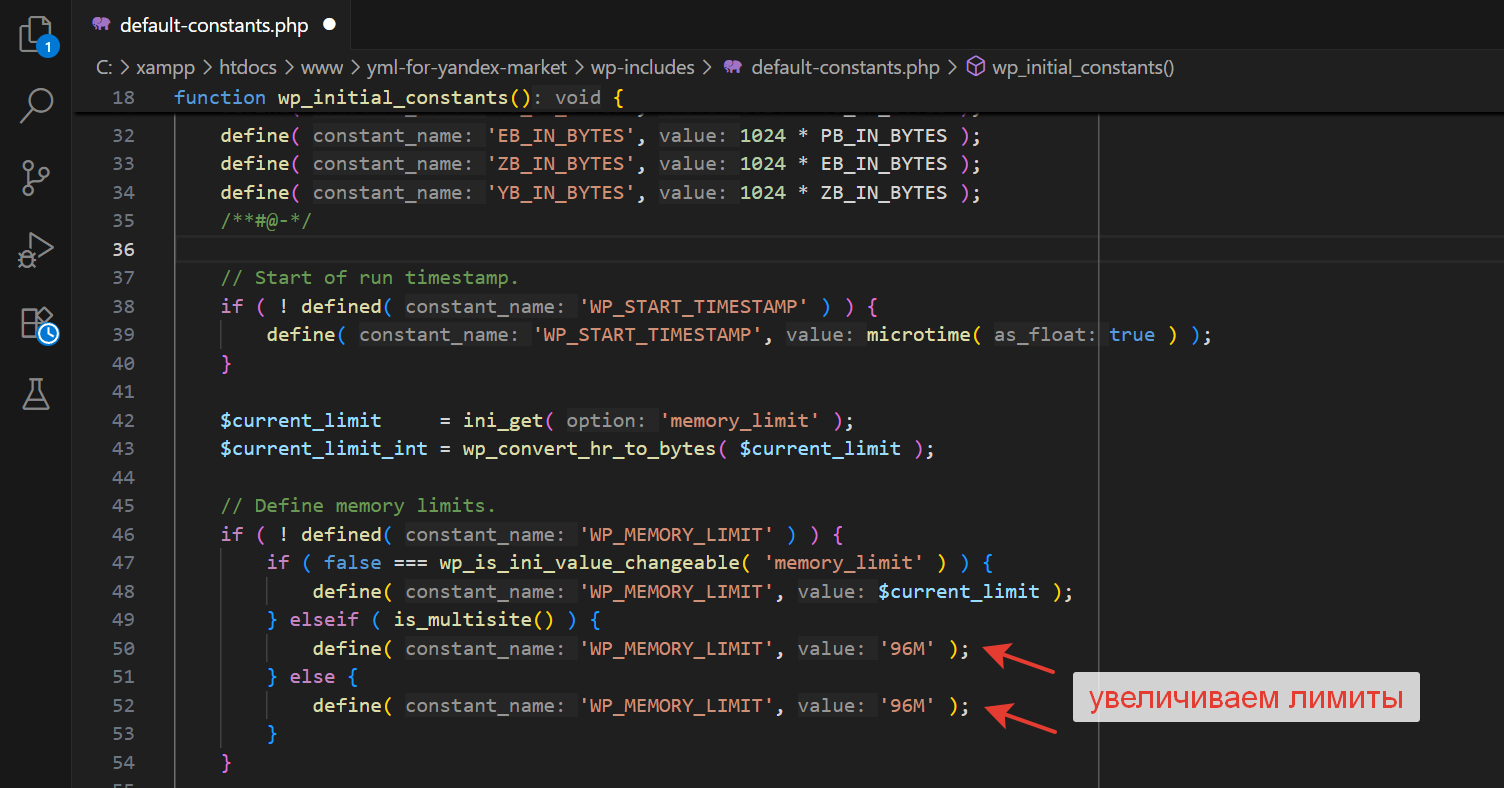Click line number 46 in the gutter
Image resolution: width=1504 pixels, height=788 pixels.
point(123,534)
